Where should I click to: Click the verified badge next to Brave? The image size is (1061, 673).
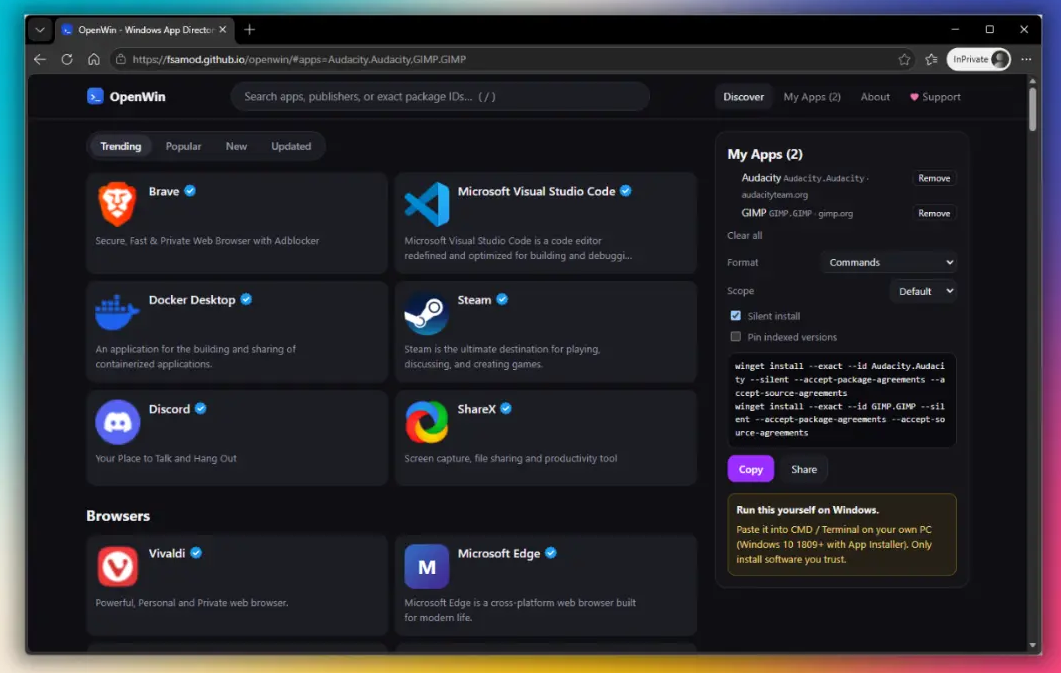click(190, 191)
